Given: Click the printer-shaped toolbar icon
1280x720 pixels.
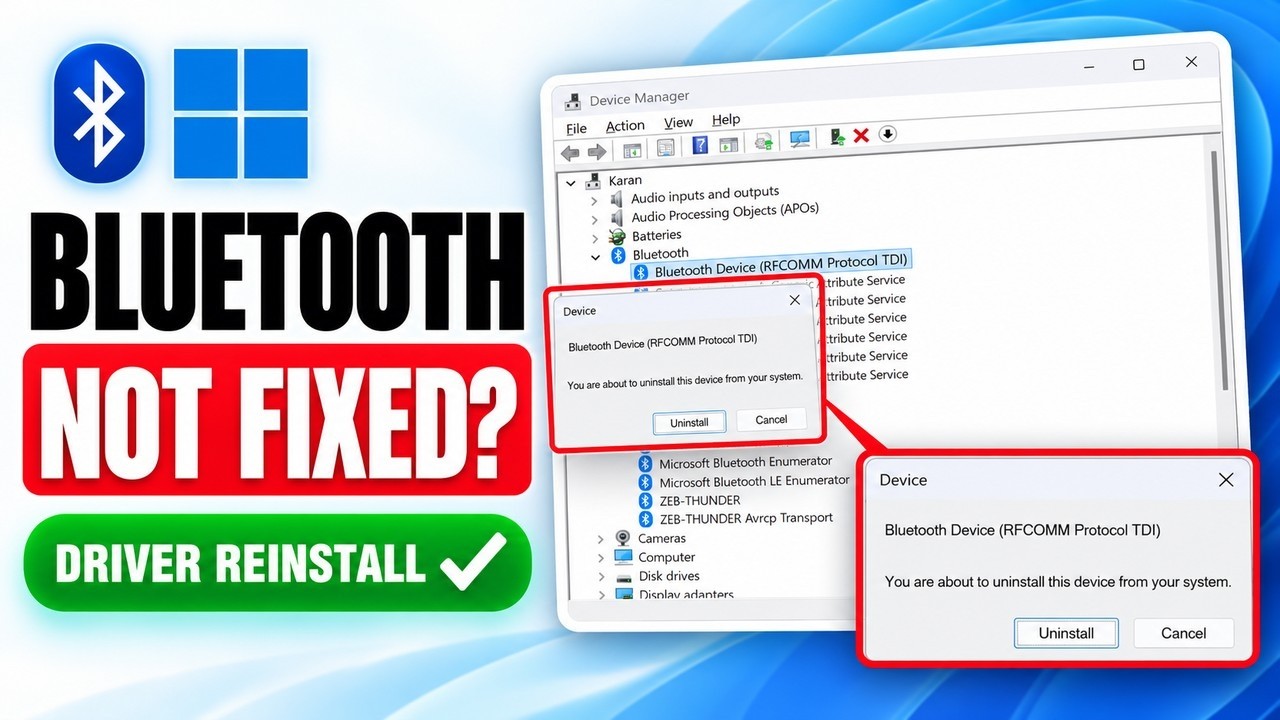Looking at the screenshot, I should click(764, 141).
